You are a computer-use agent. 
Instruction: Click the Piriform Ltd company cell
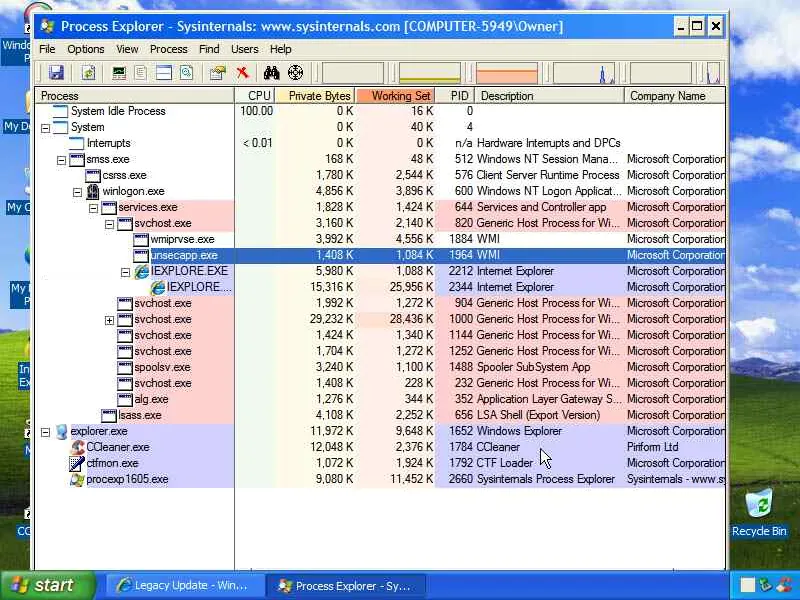653,447
